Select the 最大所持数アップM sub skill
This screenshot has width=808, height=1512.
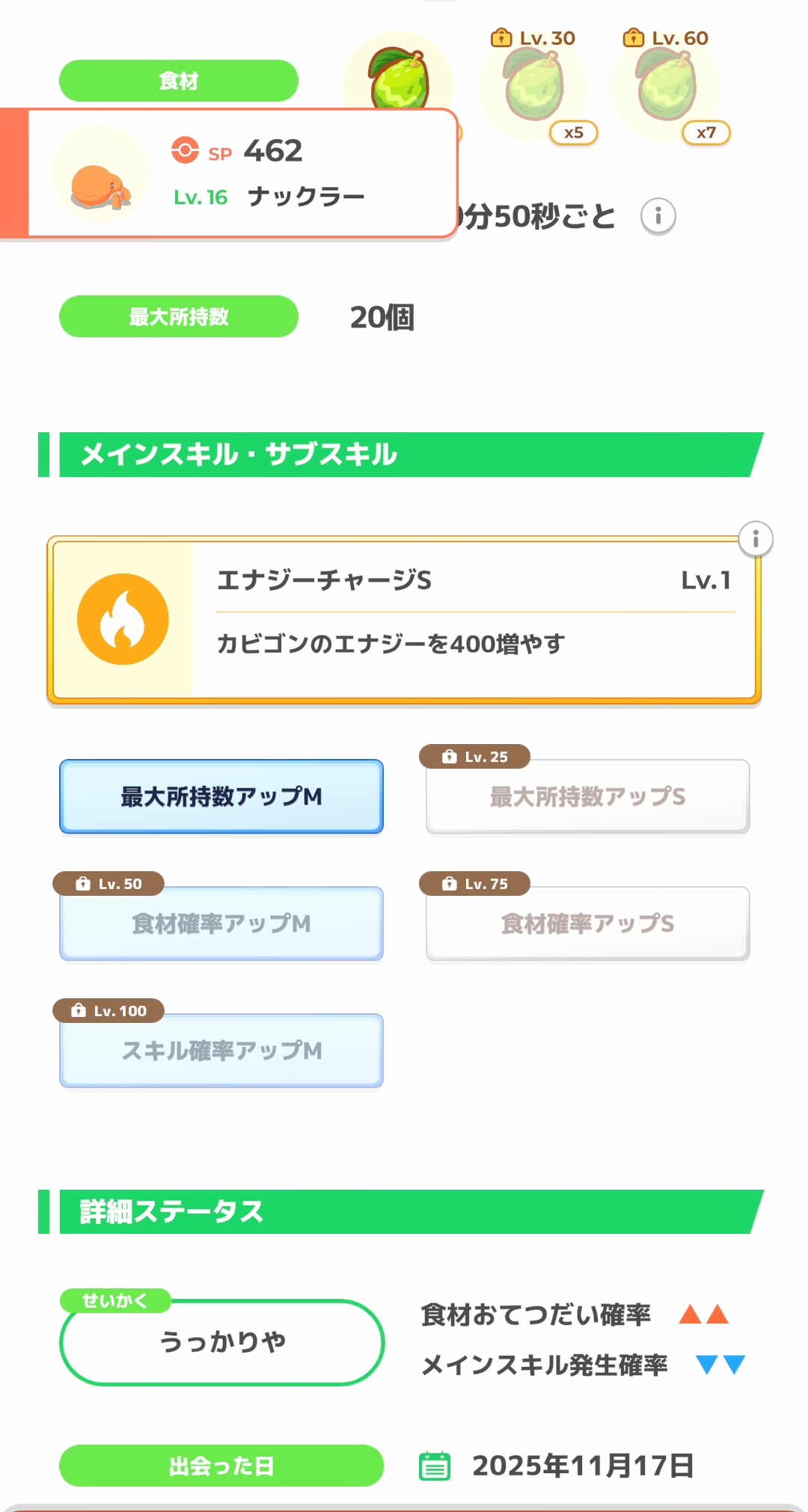[221, 796]
